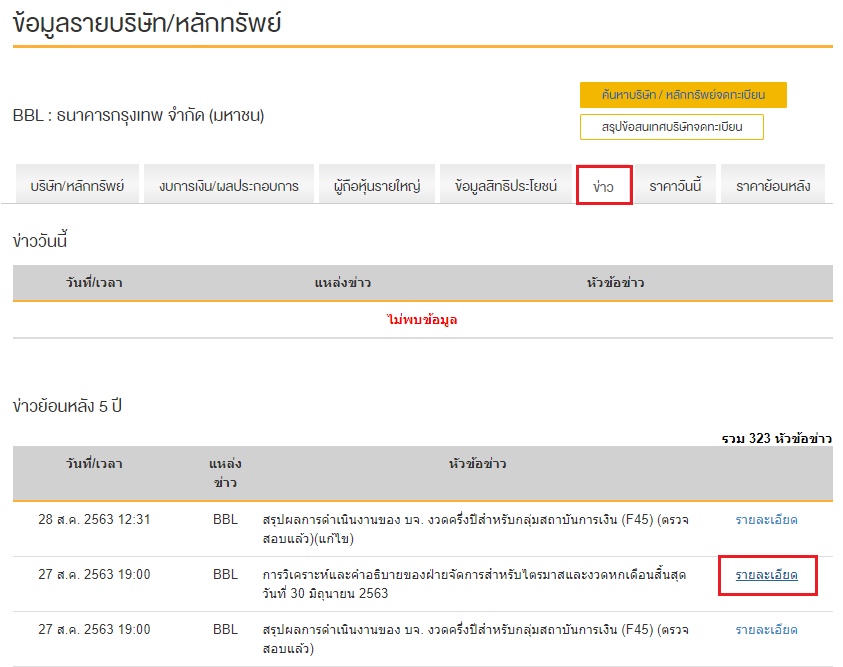The width and height of the screenshot is (843, 667).
Task: Open รายละเอียด link in the last news row
Action: pyautogui.click(x=766, y=630)
